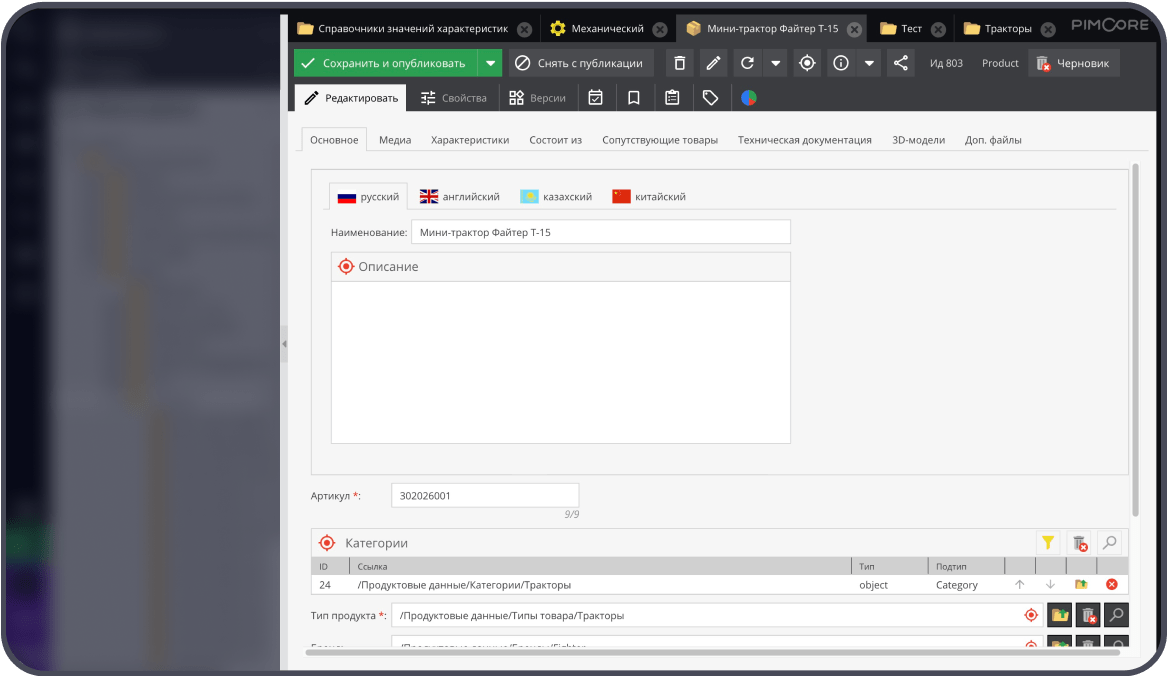
Task: Click the Наименование input field
Action: click(x=601, y=232)
